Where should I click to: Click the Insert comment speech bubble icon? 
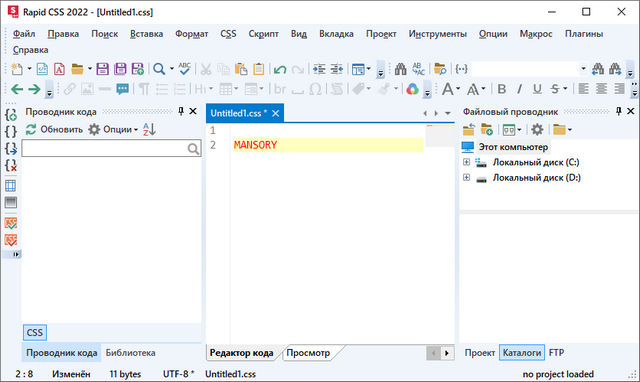click(x=122, y=89)
